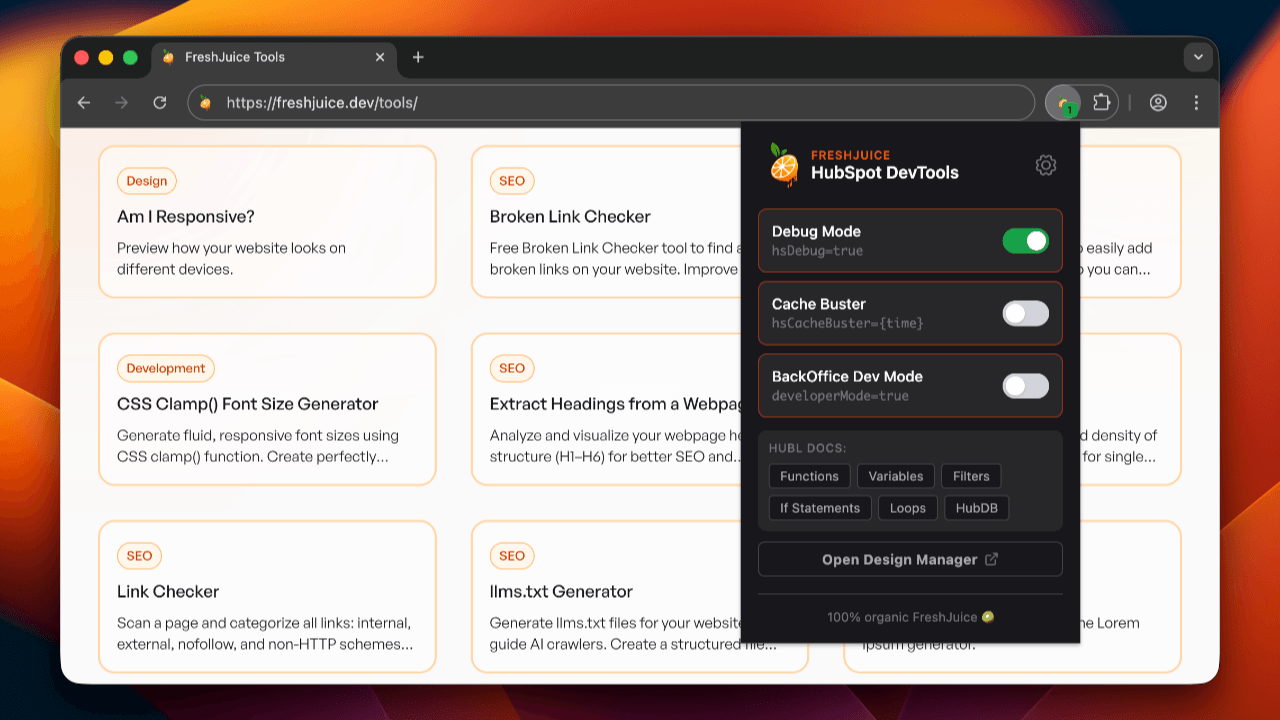Reload the current page
The height and width of the screenshot is (720, 1280).
159,102
